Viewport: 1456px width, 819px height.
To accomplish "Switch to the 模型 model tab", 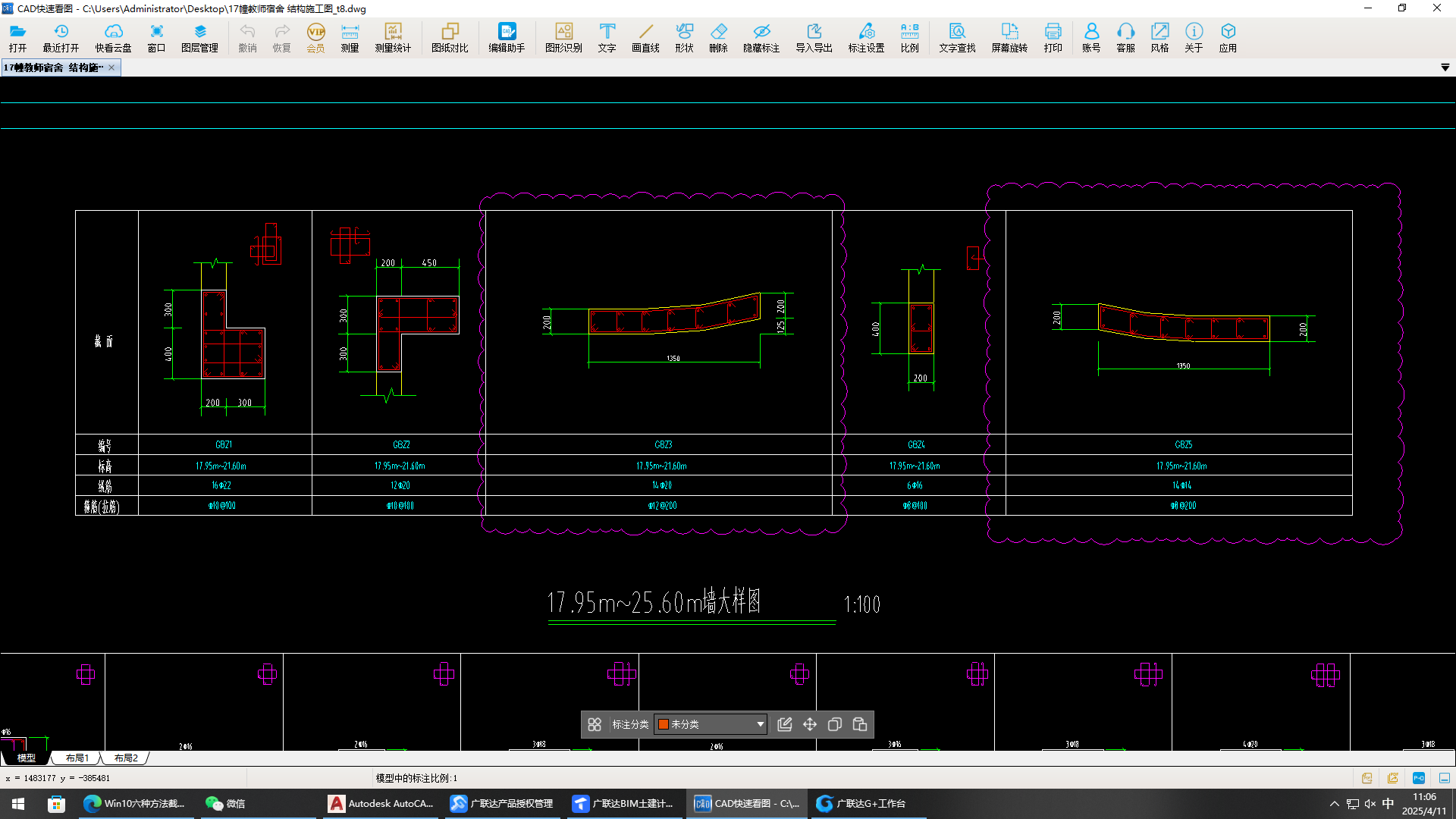I will (x=26, y=758).
